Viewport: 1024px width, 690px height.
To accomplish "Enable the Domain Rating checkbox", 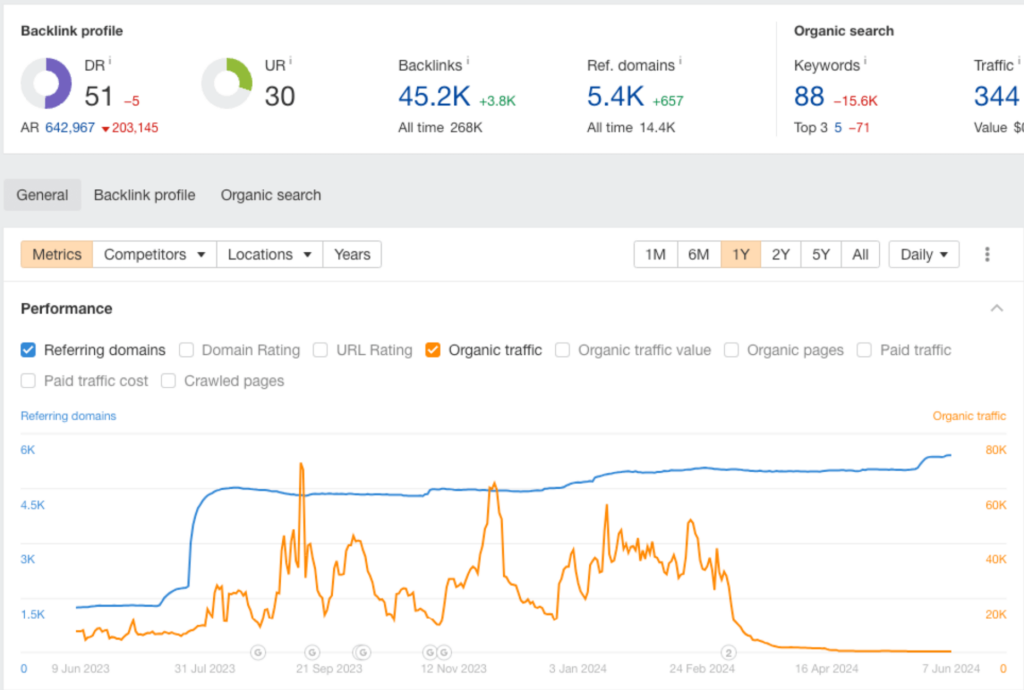I will coord(186,350).
